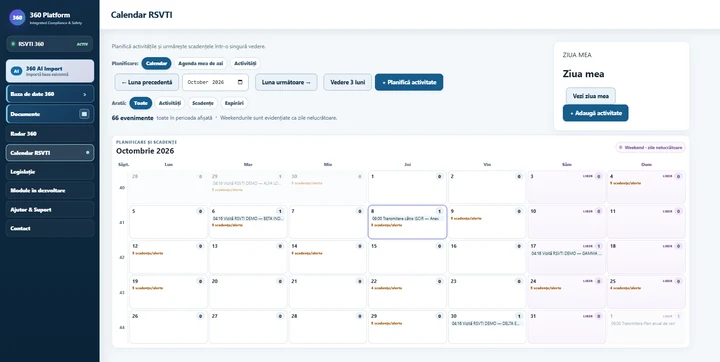Click the Planifică activitate button
The image size is (720, 362).
pyautogui.click(x=409, y=82)
